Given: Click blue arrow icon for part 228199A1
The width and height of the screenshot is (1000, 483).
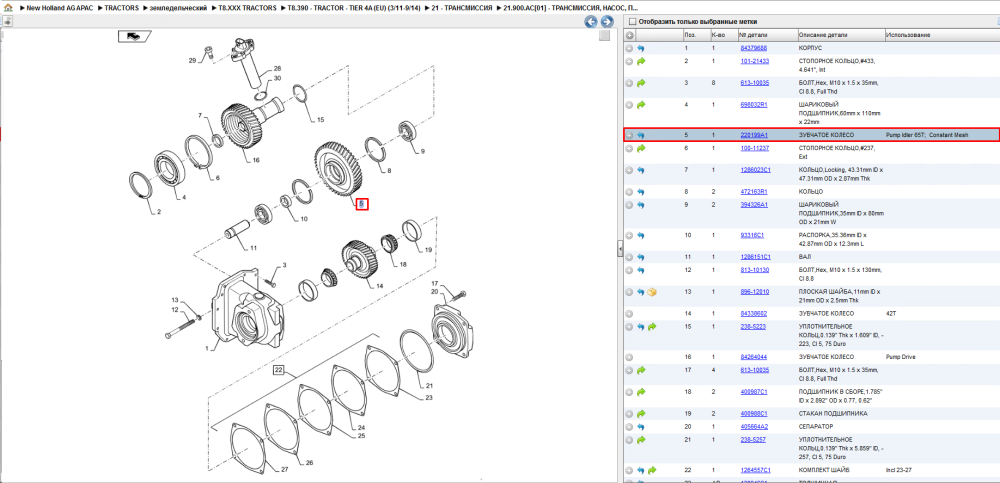Looking at the screenshot, I should (641, 135).
